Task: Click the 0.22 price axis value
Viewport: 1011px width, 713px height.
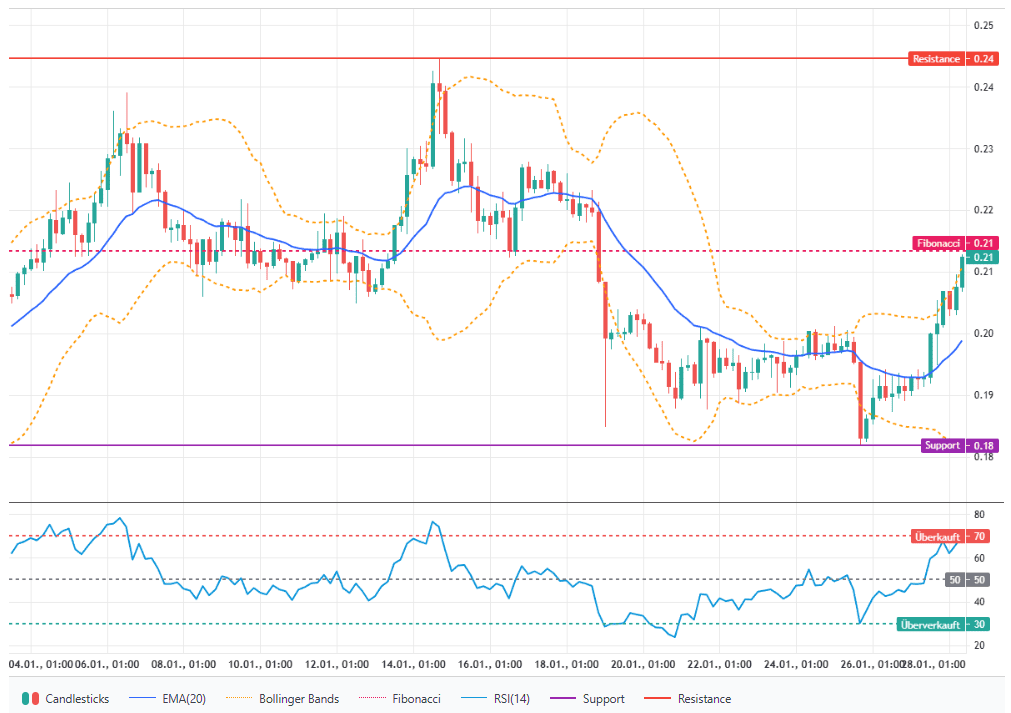Action: 983,210
